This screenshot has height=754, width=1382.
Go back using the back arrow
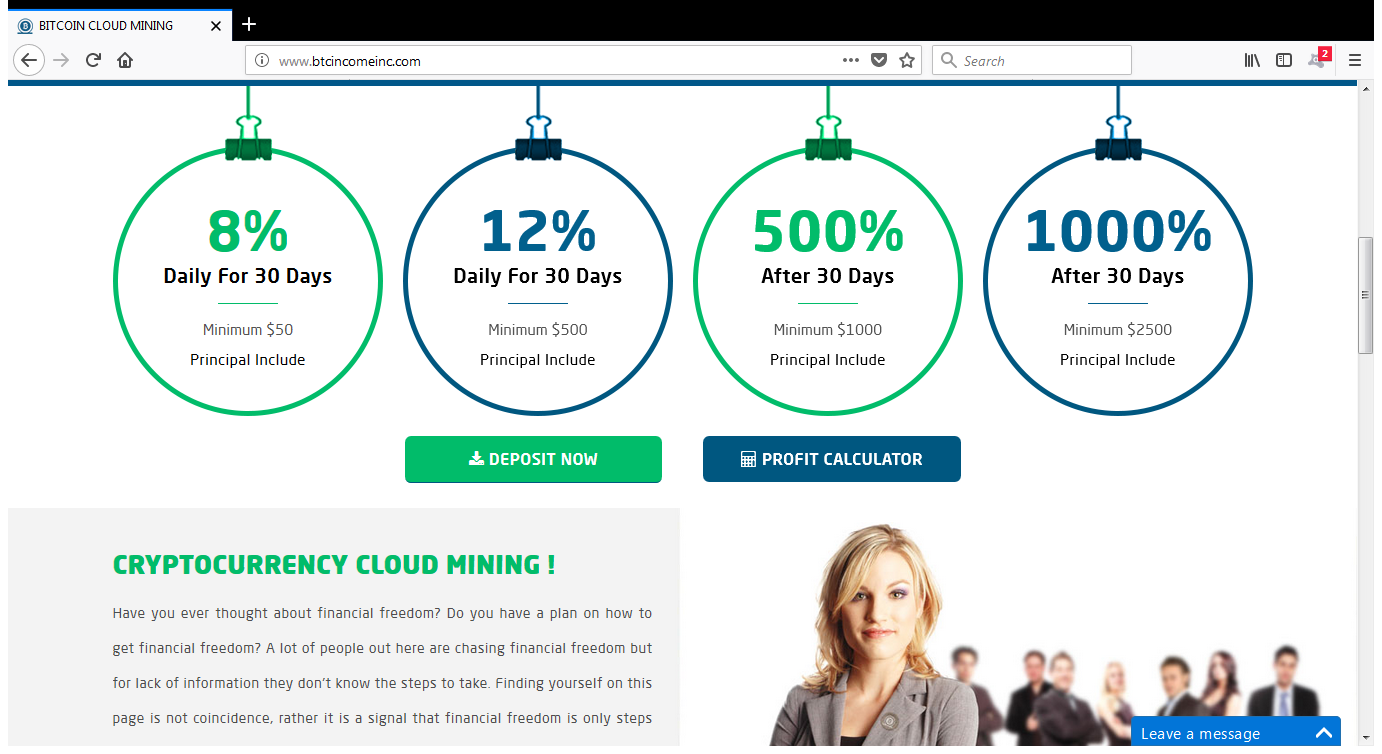pos(28,60)
